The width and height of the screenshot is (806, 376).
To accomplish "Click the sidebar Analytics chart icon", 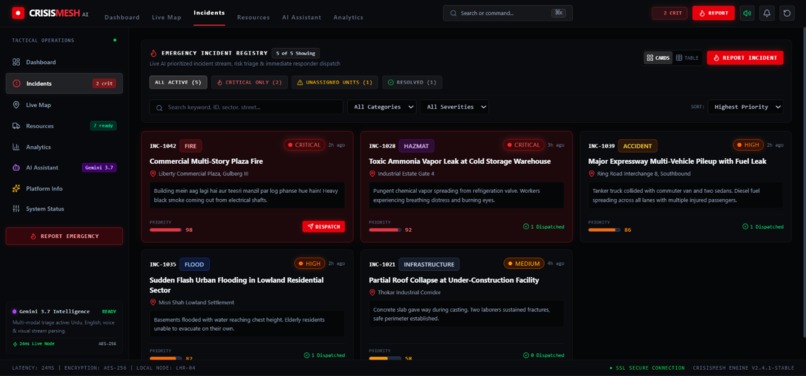I will click(16, 147).
